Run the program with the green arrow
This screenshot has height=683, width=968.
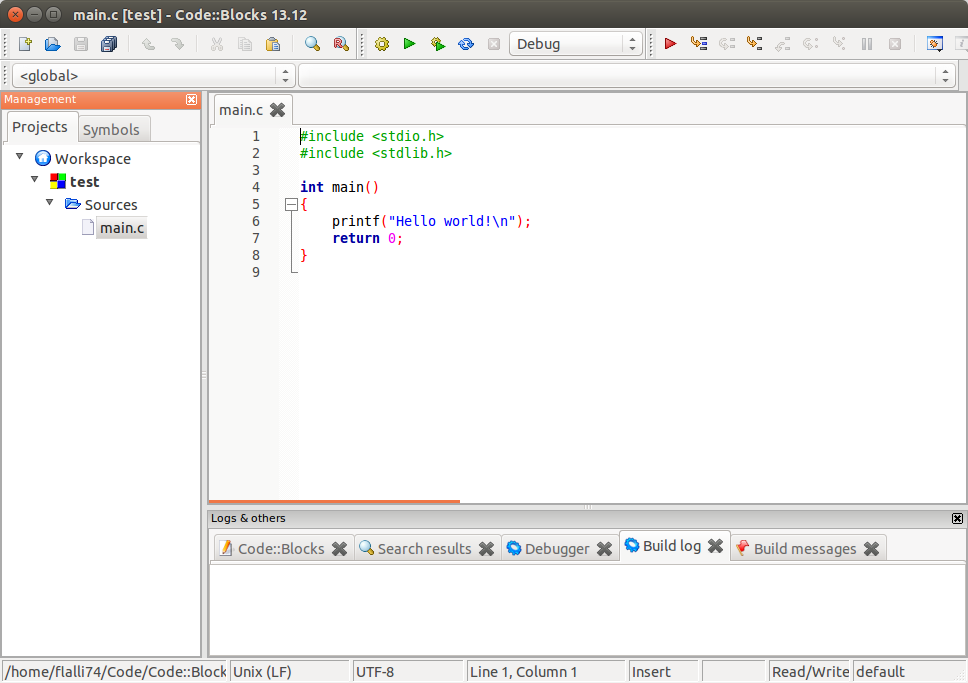pos(409,44)
